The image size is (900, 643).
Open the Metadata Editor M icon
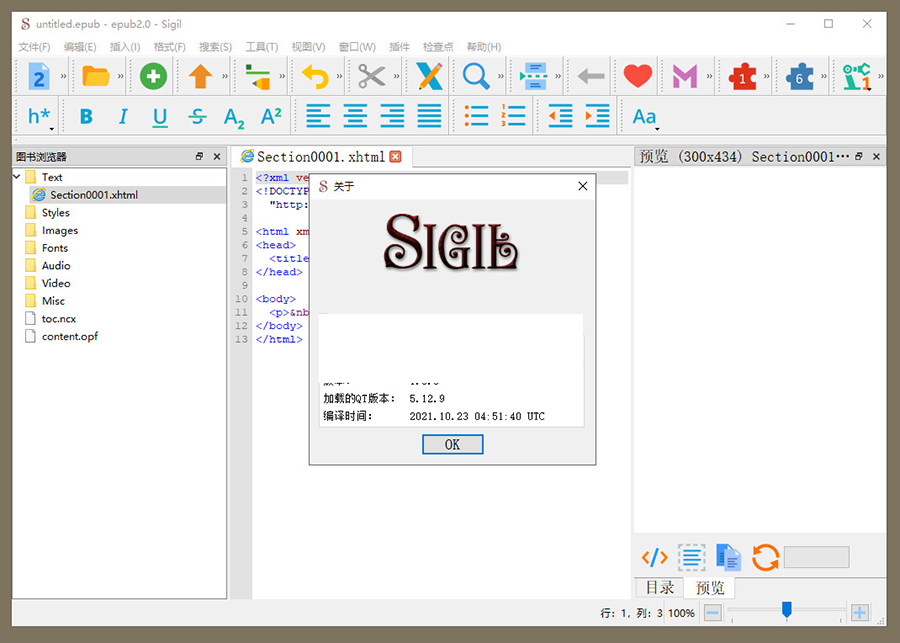[x=685, y=76]
